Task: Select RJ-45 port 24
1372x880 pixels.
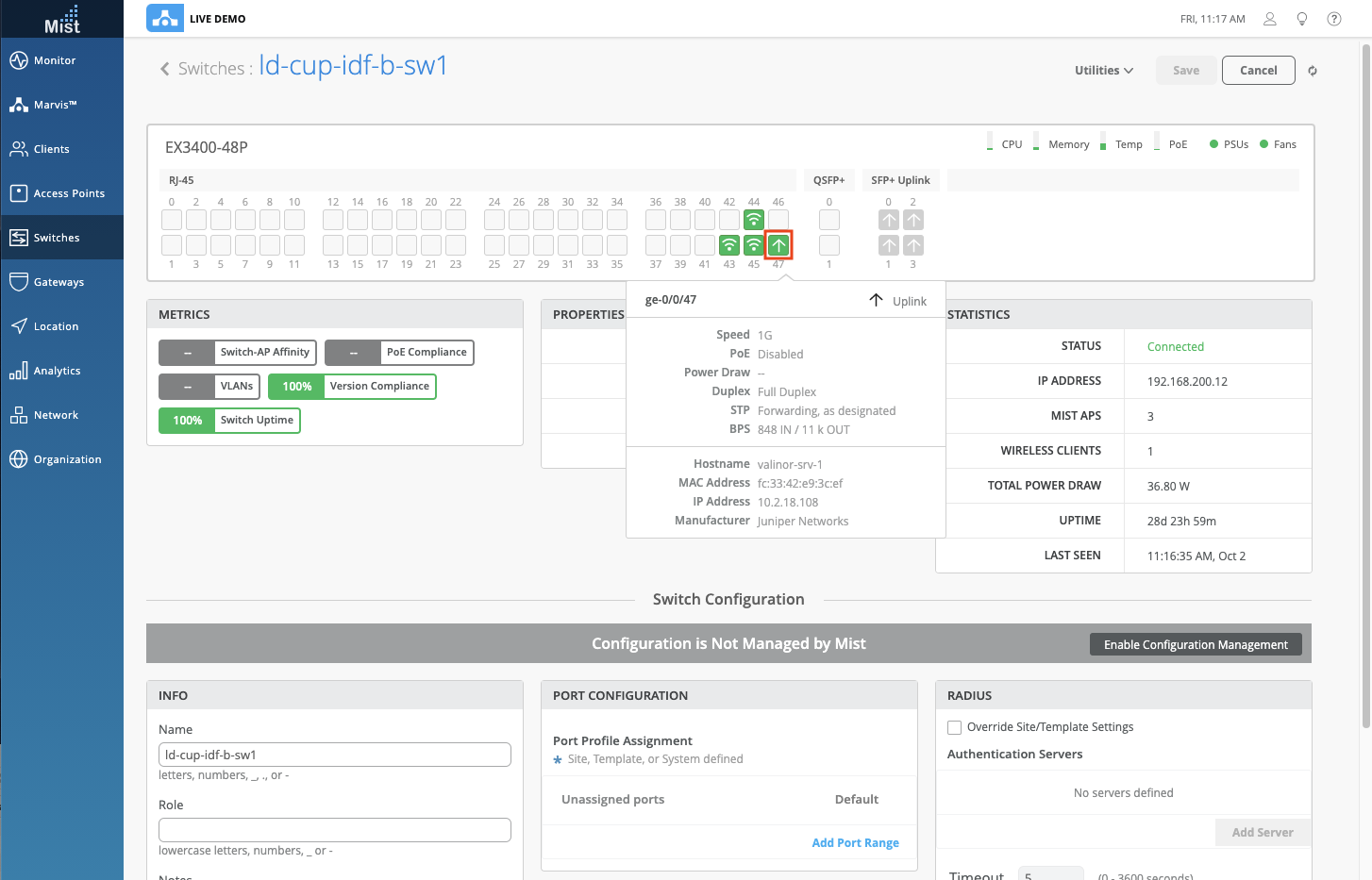Action: tap(494, 220)
